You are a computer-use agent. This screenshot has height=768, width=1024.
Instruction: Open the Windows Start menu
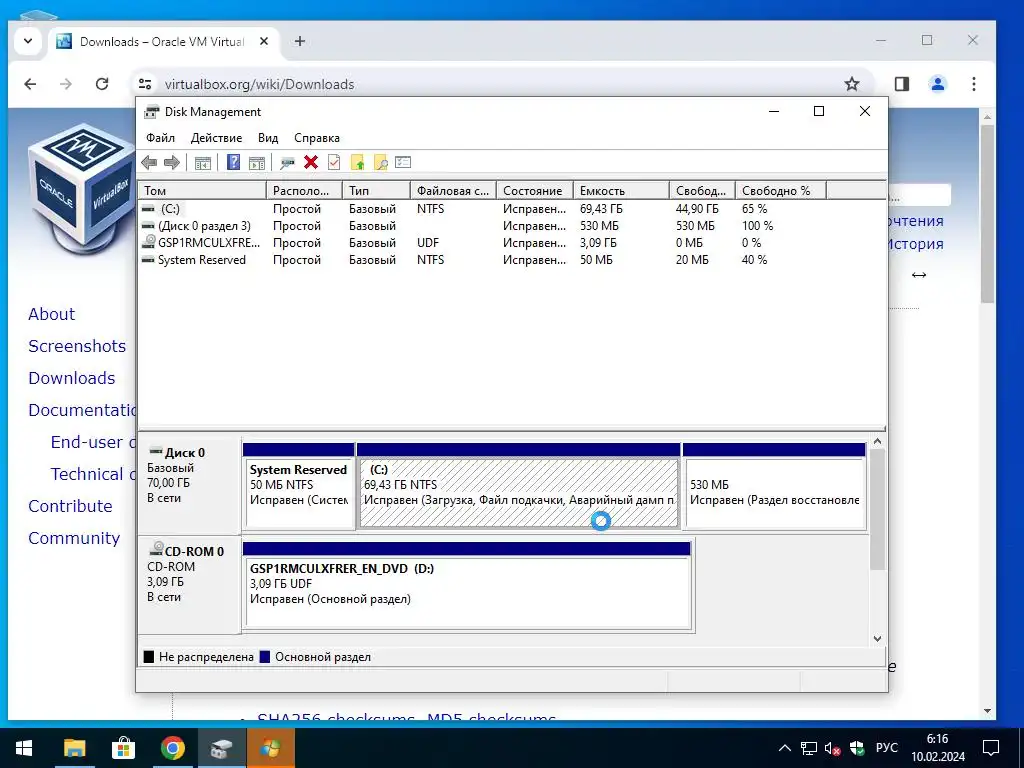click(x=24, y=748)
